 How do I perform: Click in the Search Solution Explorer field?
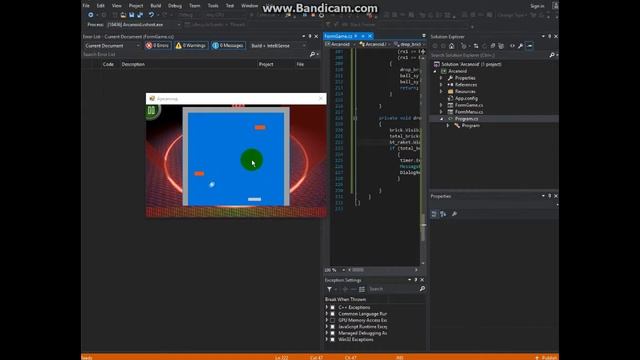coord(489,55)
